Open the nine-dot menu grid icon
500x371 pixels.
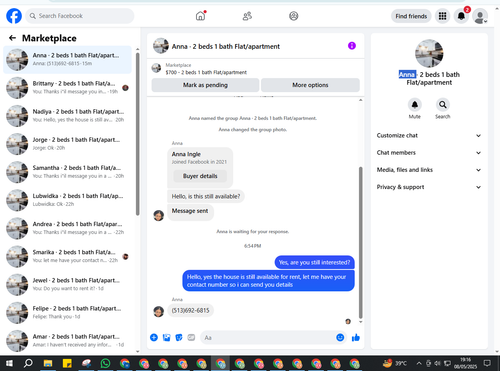[442, 16]
